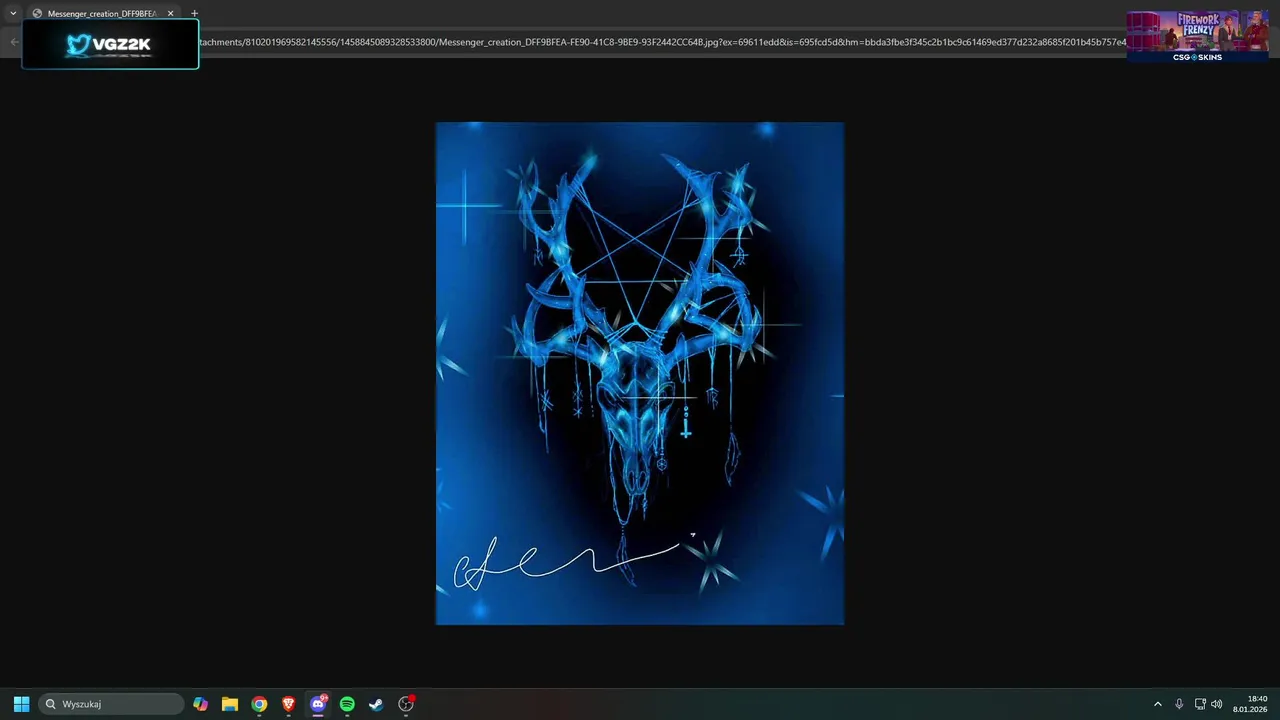Expand the hidden system tray icons
1280x720 pixels.
point(1158,704)
